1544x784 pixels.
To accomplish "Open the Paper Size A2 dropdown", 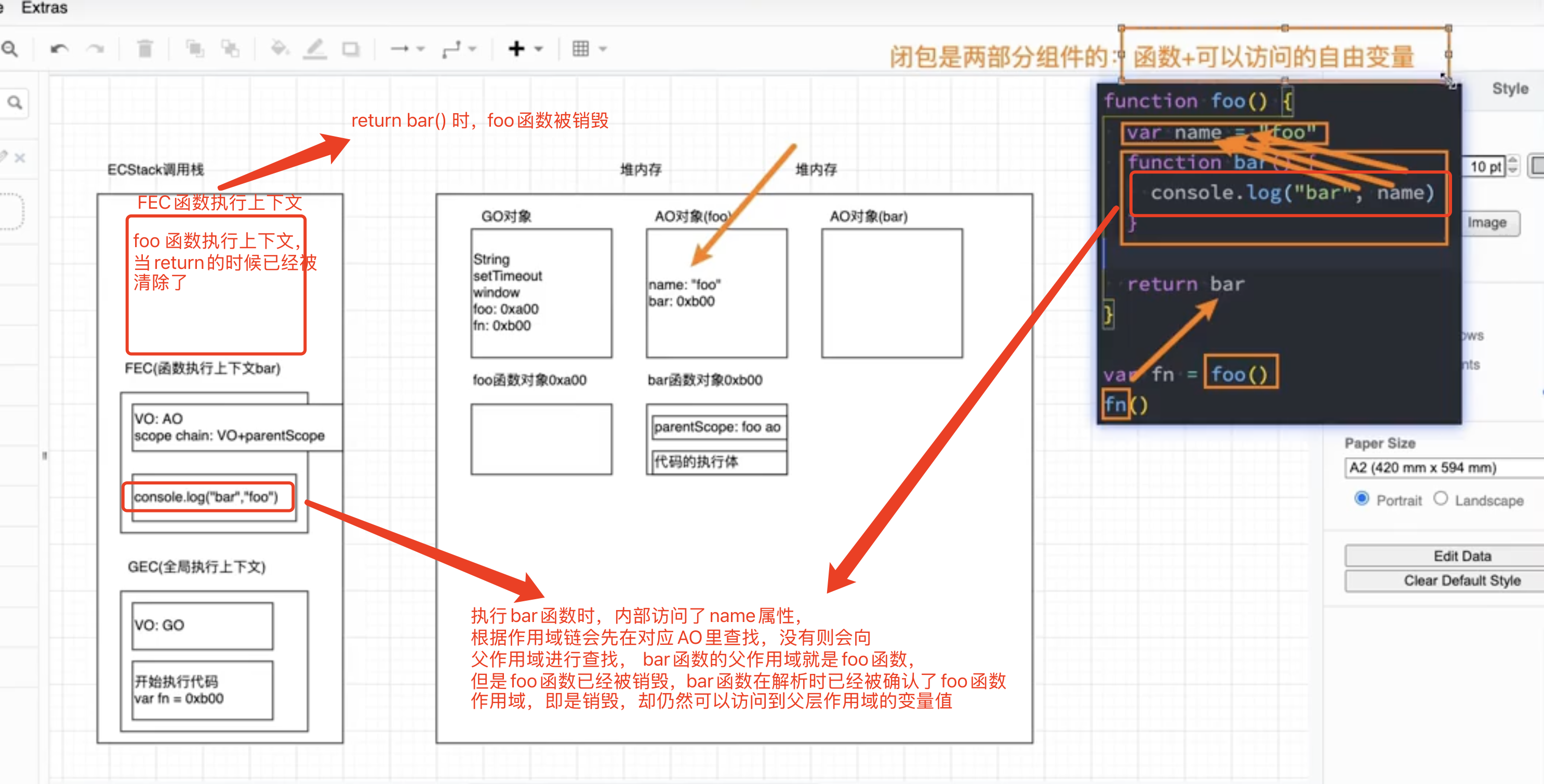I will click(x=1444, y=468).
